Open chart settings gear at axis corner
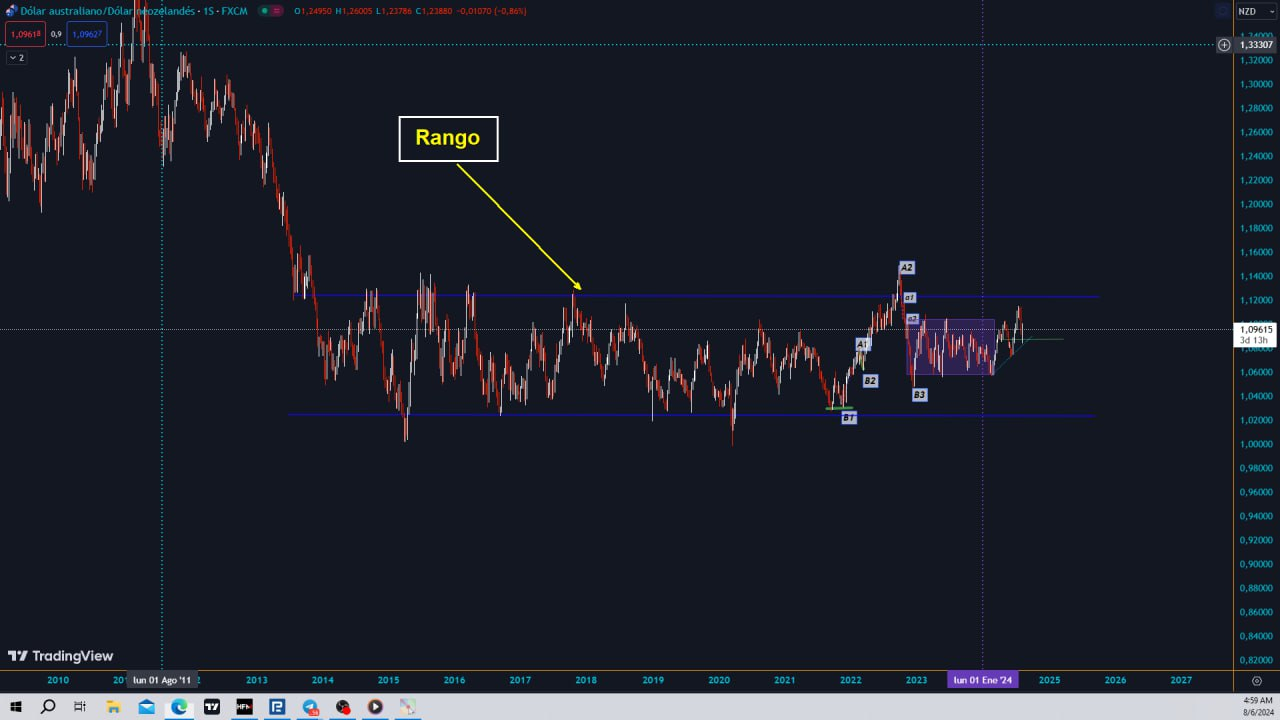 1257,680
